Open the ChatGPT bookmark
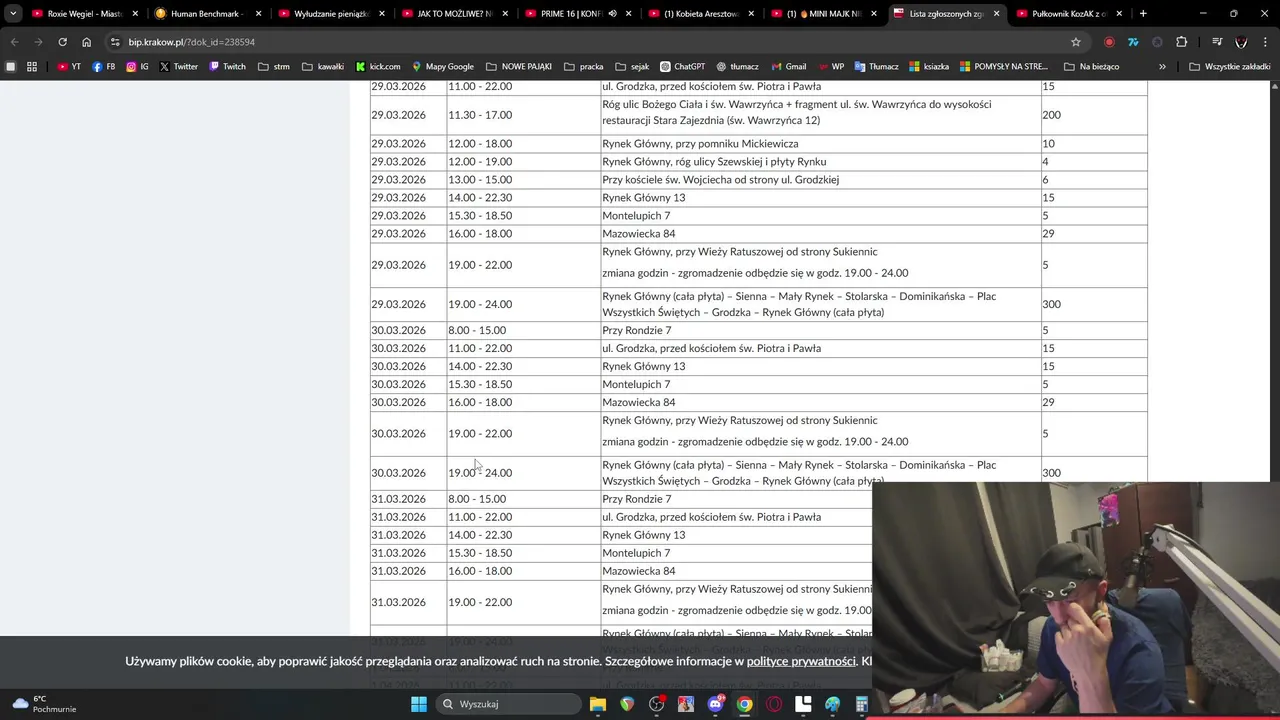 682,66
